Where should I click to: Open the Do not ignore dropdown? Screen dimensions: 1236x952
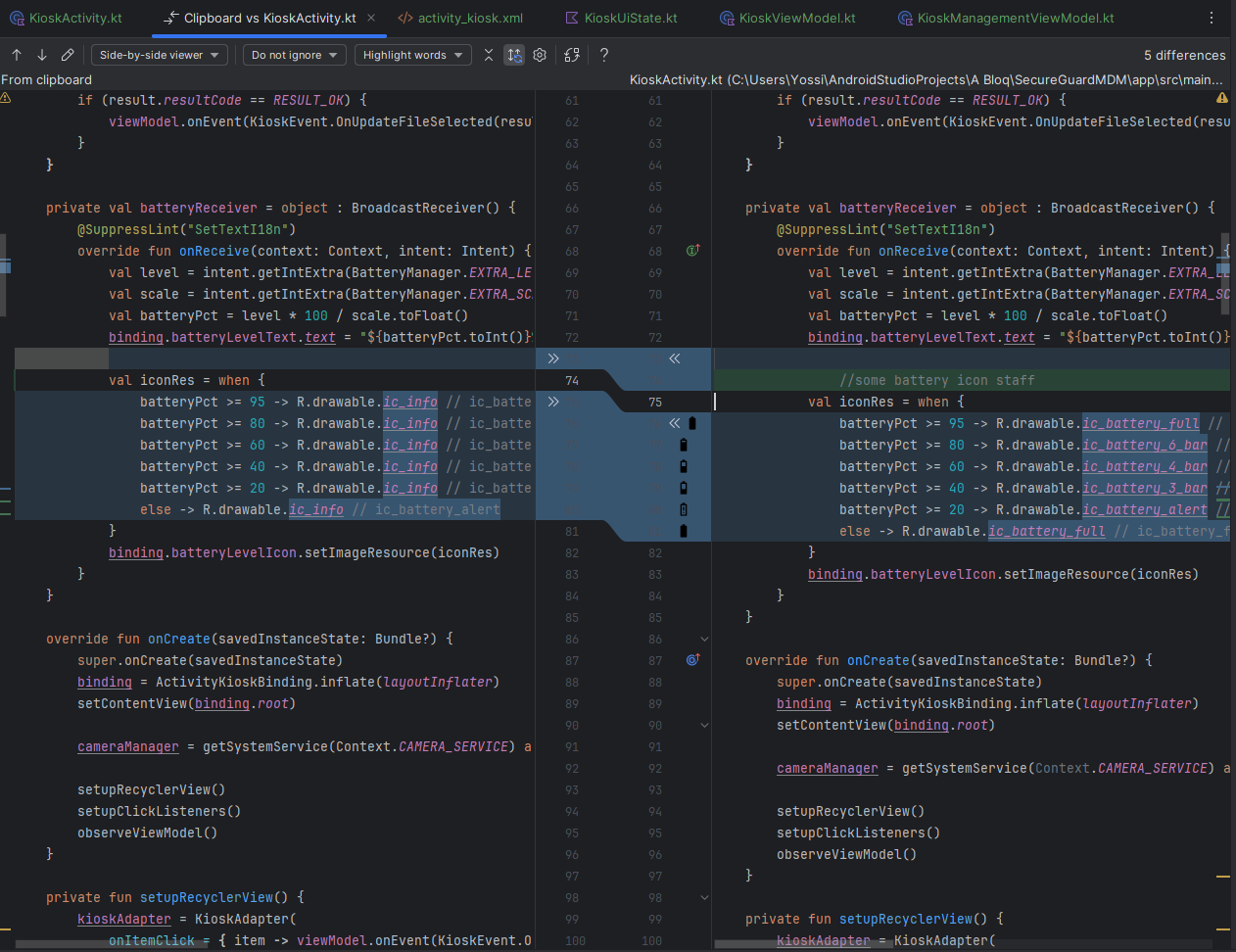coord(295,55)
